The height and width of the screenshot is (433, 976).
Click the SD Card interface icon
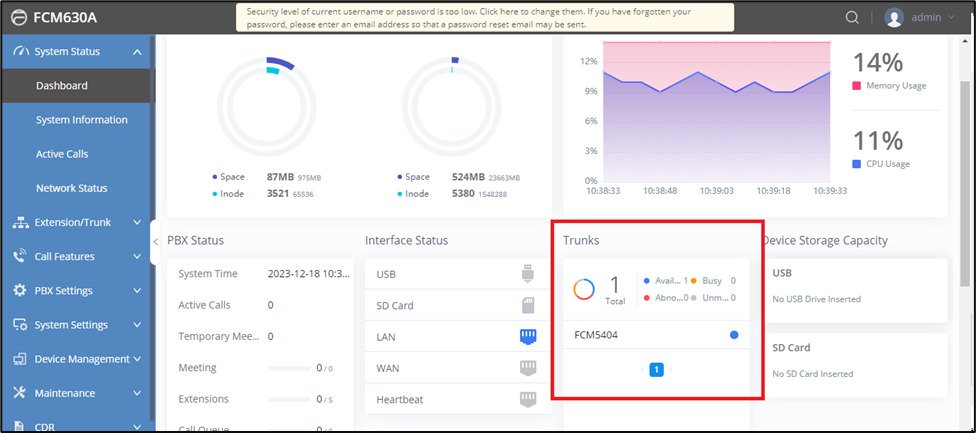[x=528, y=305]
